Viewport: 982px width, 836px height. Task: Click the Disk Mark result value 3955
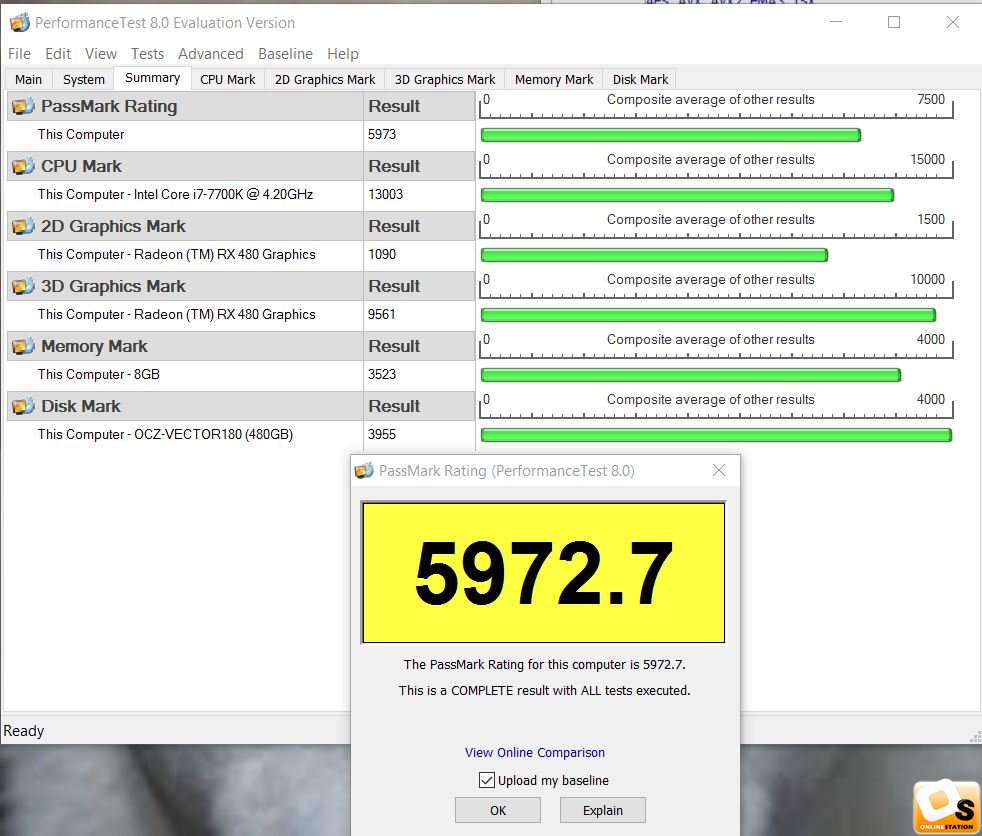click(382, 435)
